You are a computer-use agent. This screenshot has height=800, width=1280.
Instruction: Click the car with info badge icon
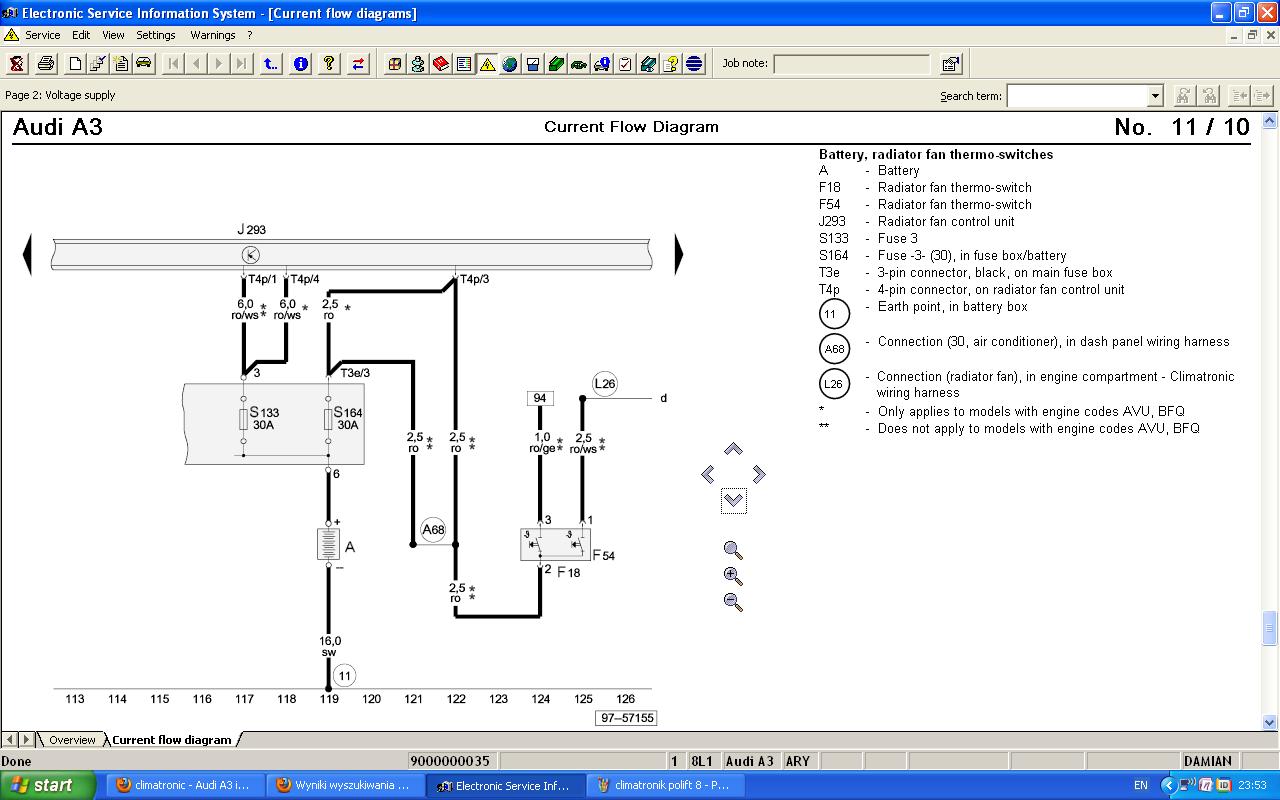602,64
